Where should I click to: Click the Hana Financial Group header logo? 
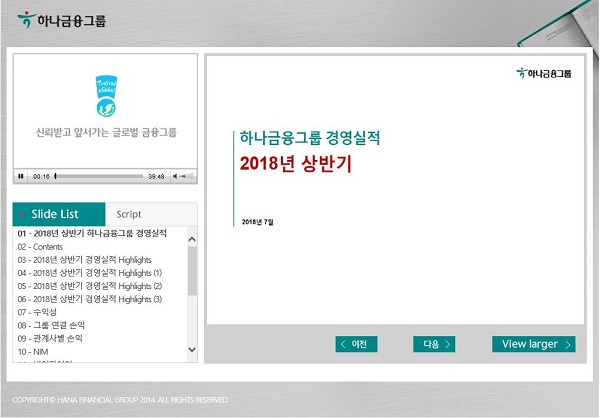click(62, 20)
